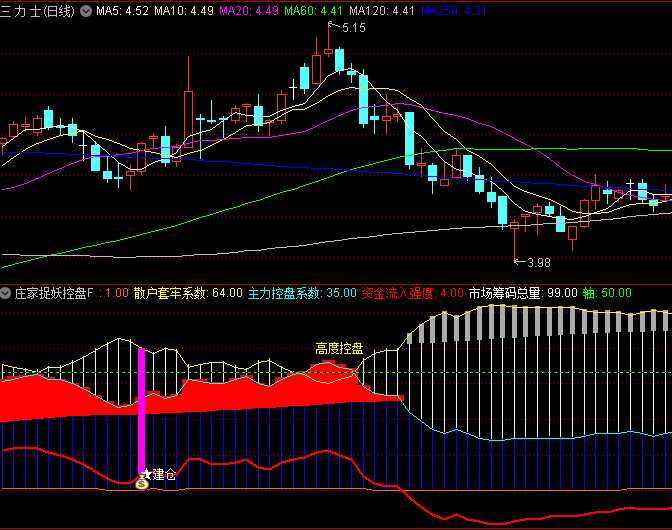Image resolution: width=672 pixels, height=530 pixels.
Task: Click the MA20: 4.49 label
Action: point(249,11)
